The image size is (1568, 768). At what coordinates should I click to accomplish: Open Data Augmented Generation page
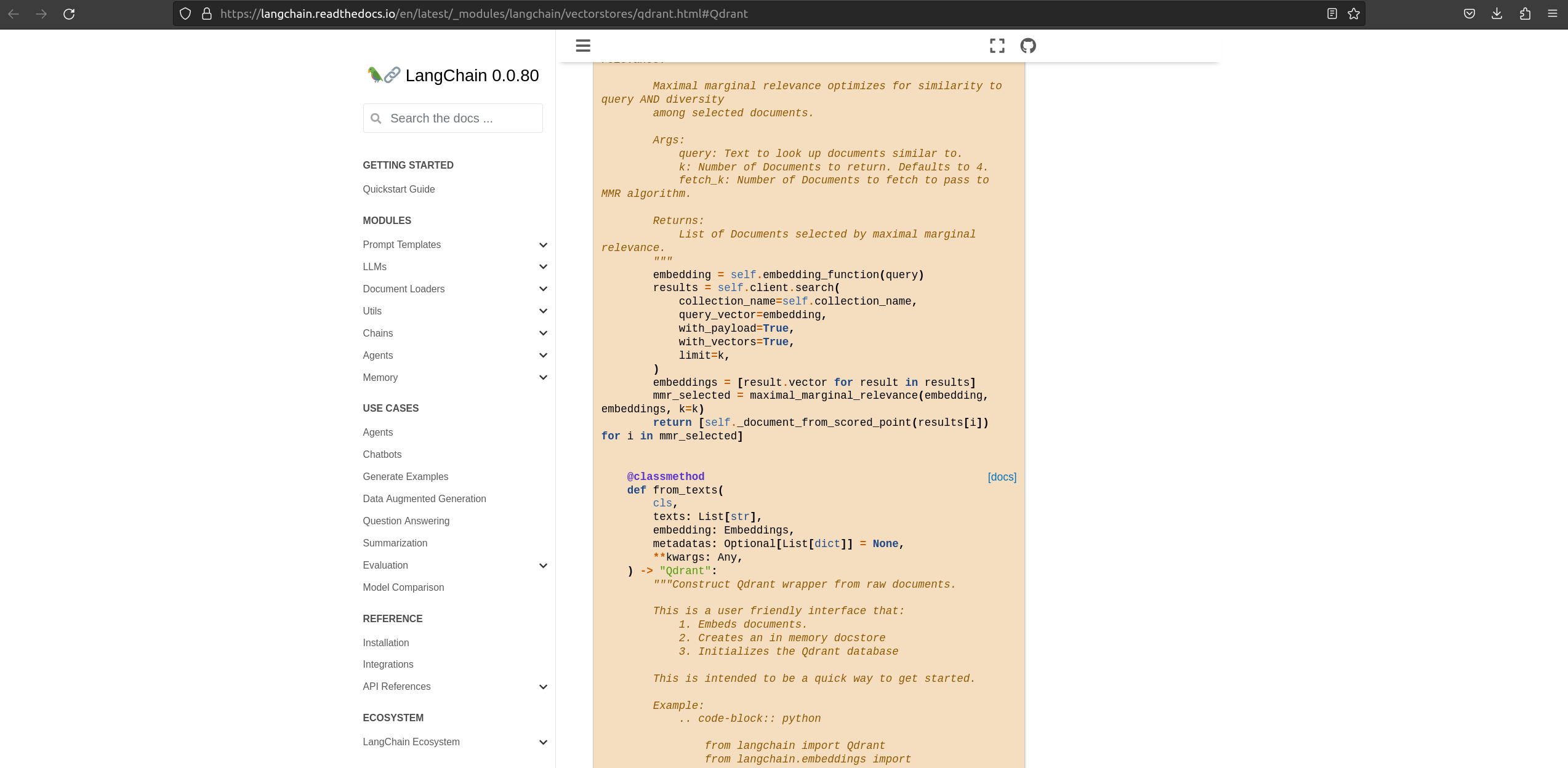[425, 498]
